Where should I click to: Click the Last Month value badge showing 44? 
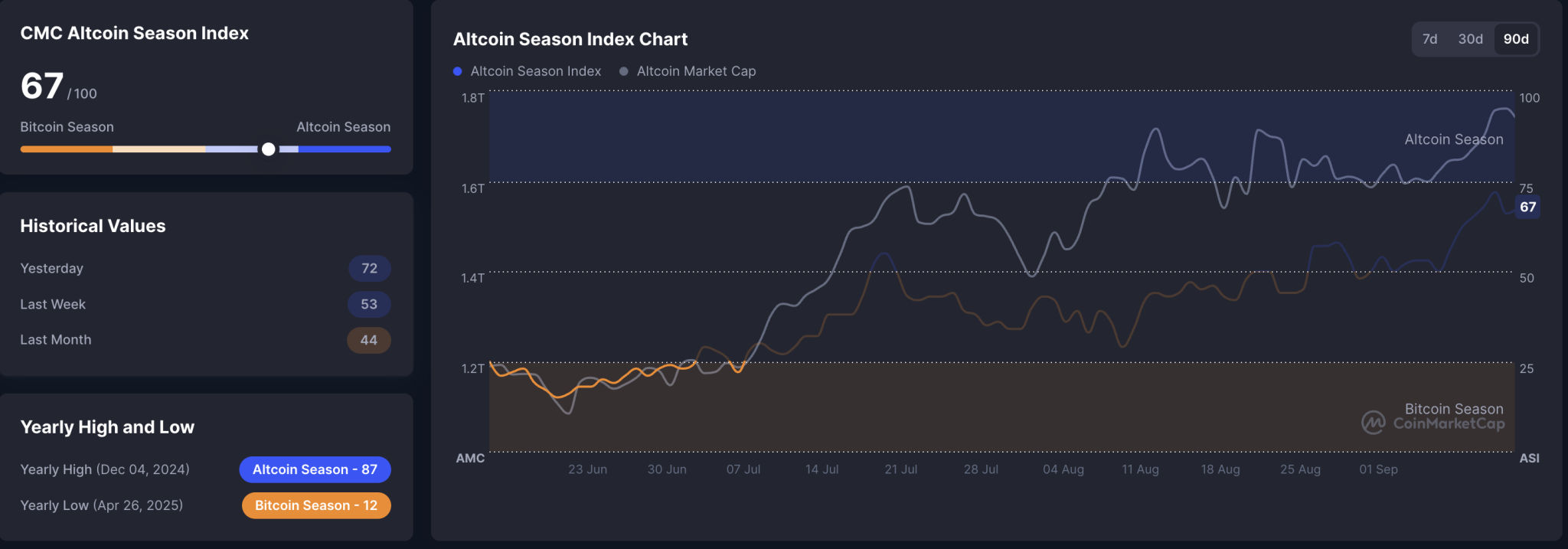point(368,339)
